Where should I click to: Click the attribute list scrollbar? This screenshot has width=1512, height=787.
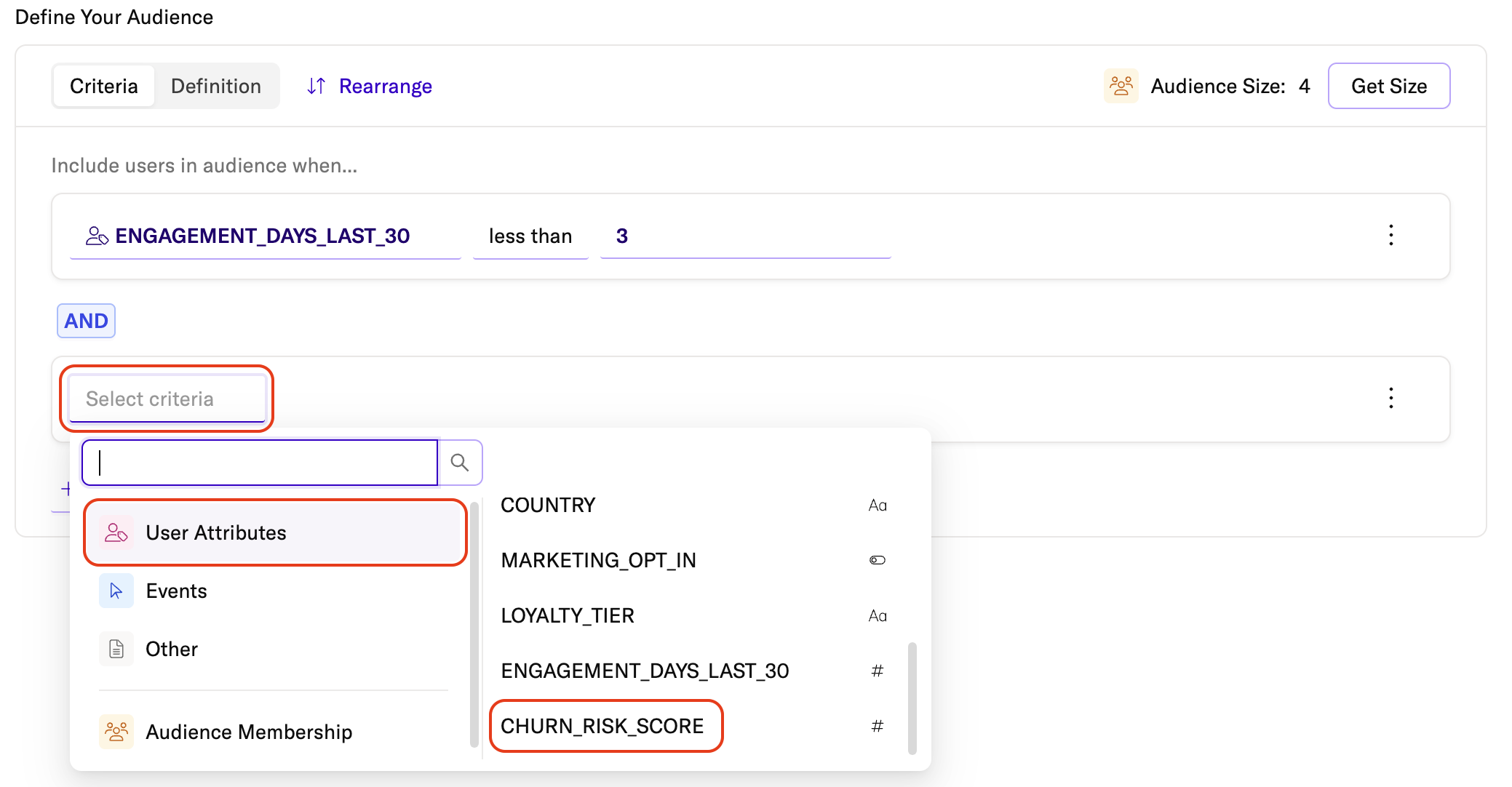(912, 697)
